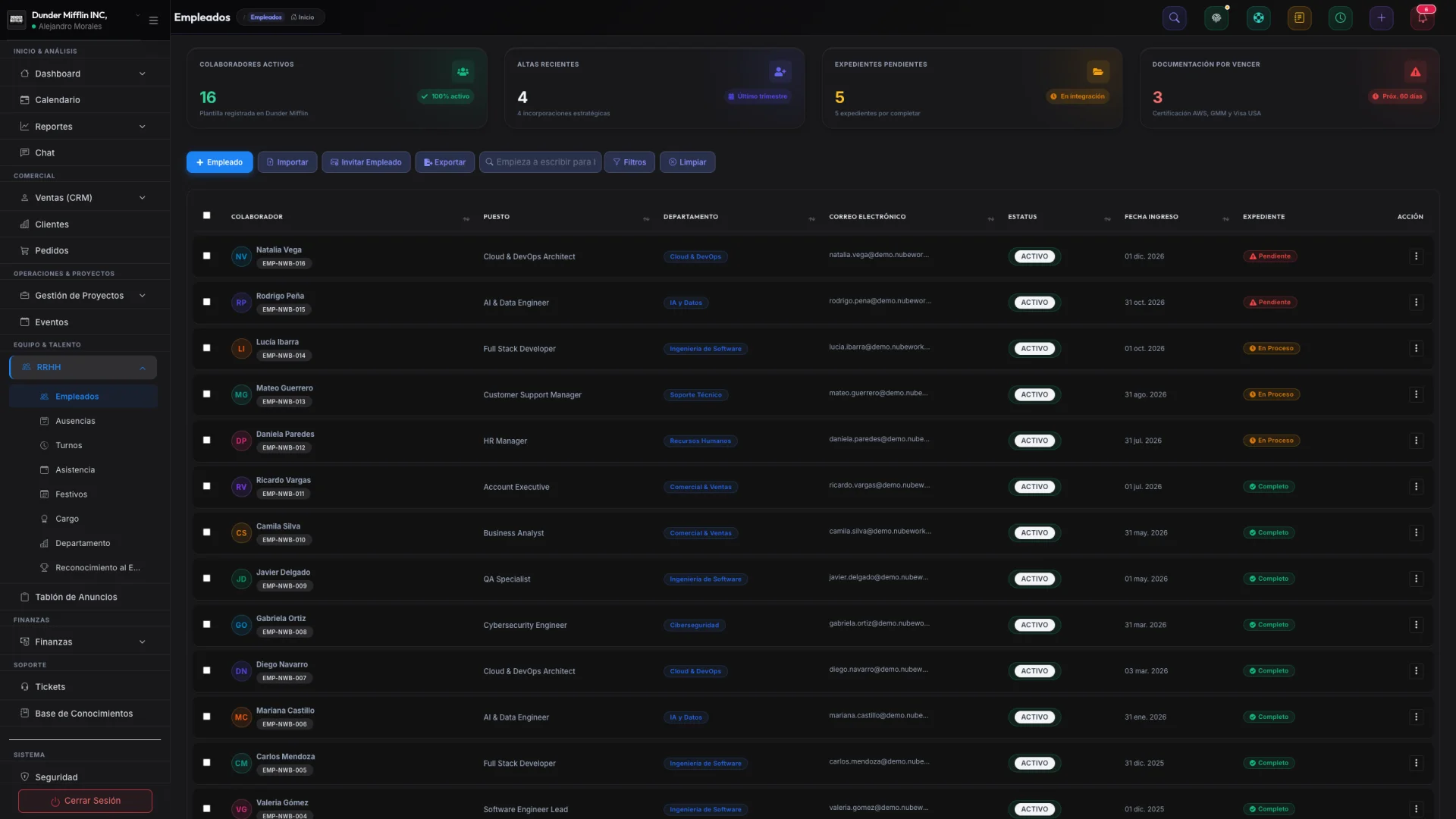Toggle the select-all header checkbox
This screenshot has width=1456, height=819.
[206, 215]
